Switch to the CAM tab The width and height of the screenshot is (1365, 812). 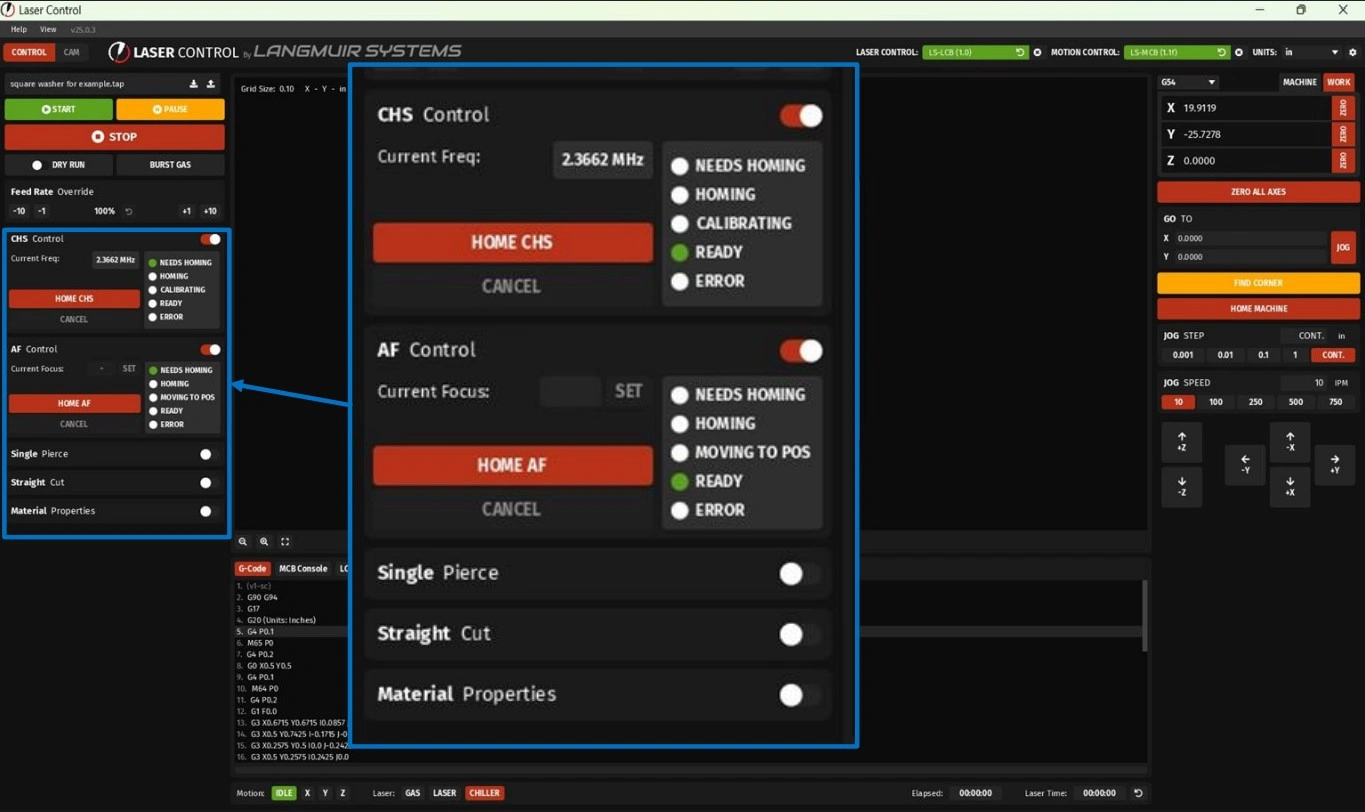[x=72, y=52]
